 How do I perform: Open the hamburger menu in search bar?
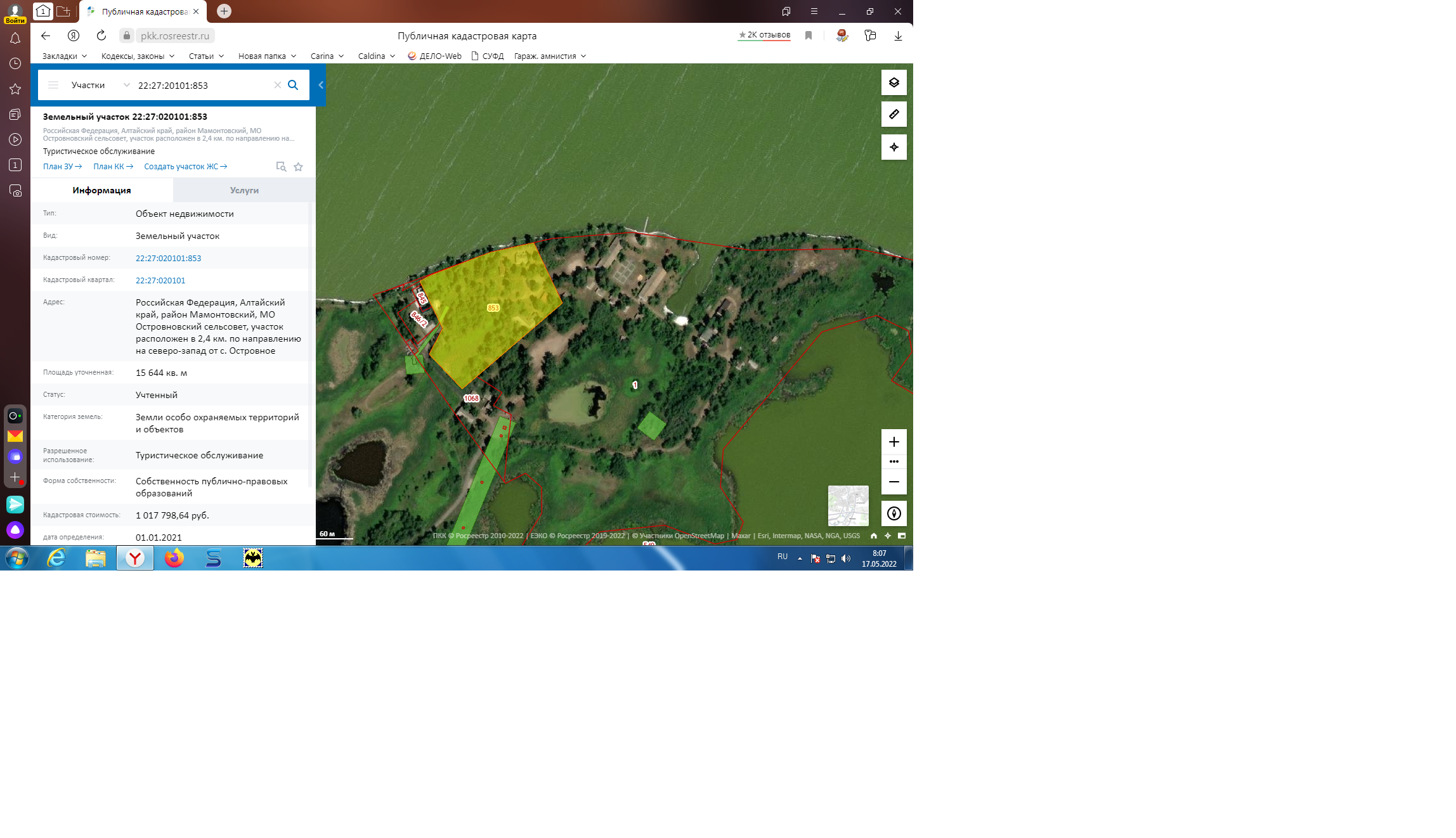tap(53, 85)
